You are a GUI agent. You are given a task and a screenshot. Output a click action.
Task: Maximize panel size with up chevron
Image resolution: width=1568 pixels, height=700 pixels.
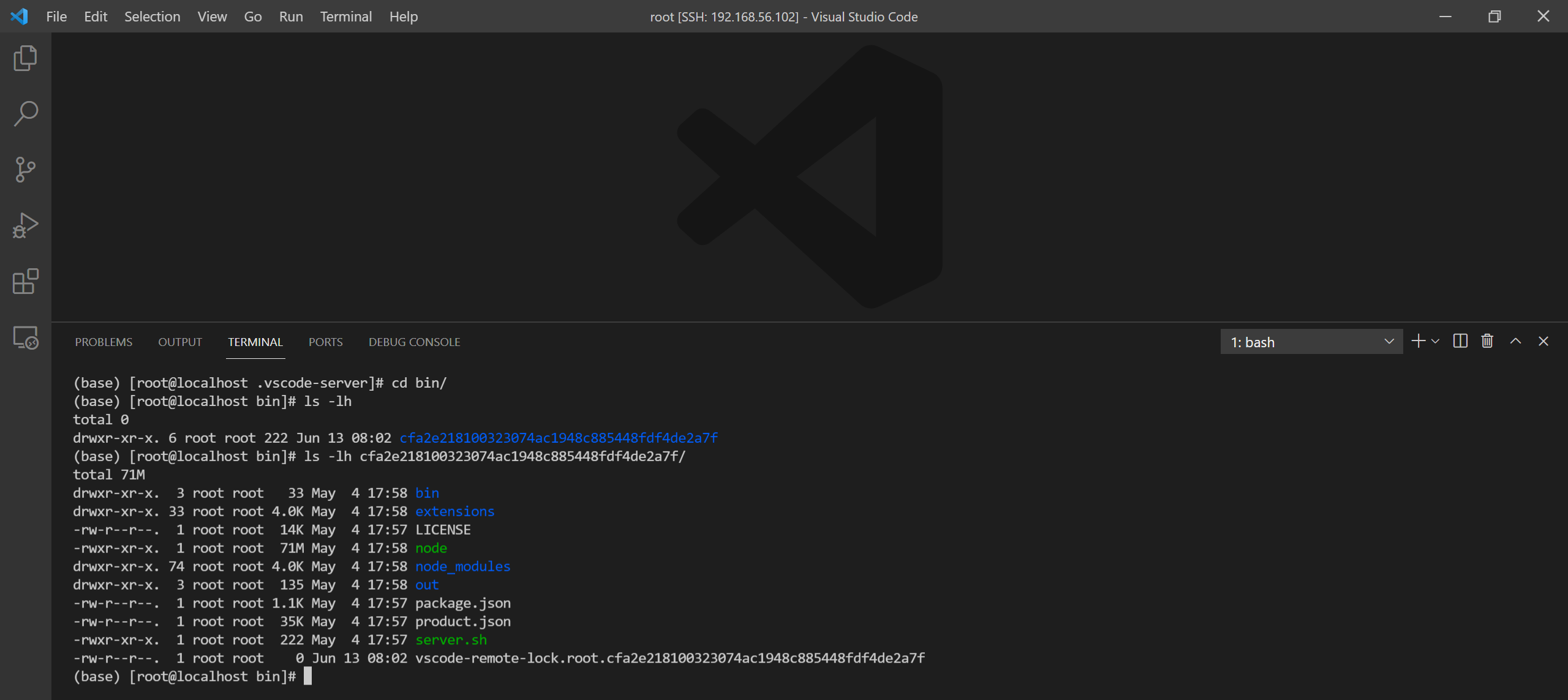[1515, 341]
